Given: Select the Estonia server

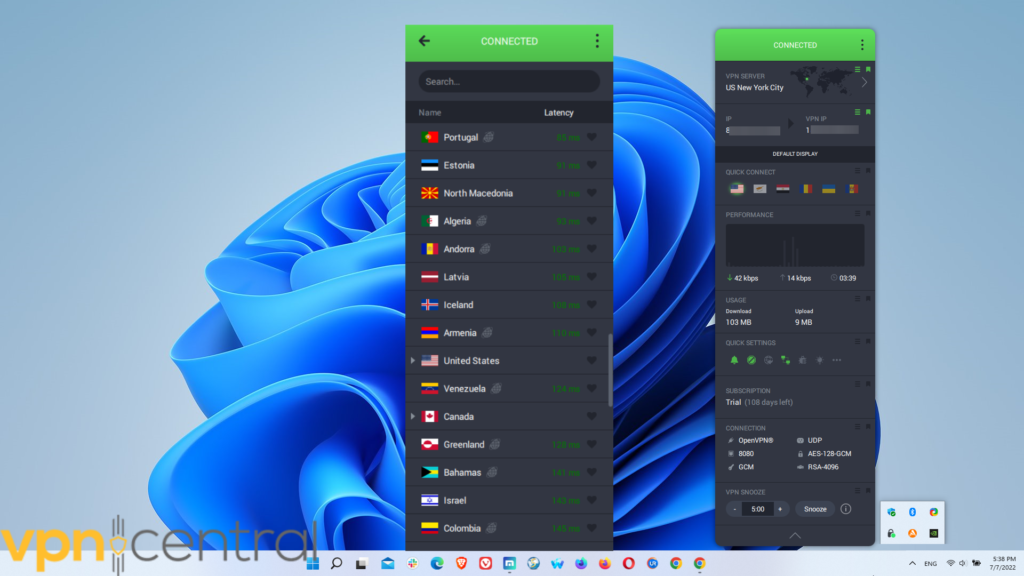Looking at the screenshot, I should 459,166.
